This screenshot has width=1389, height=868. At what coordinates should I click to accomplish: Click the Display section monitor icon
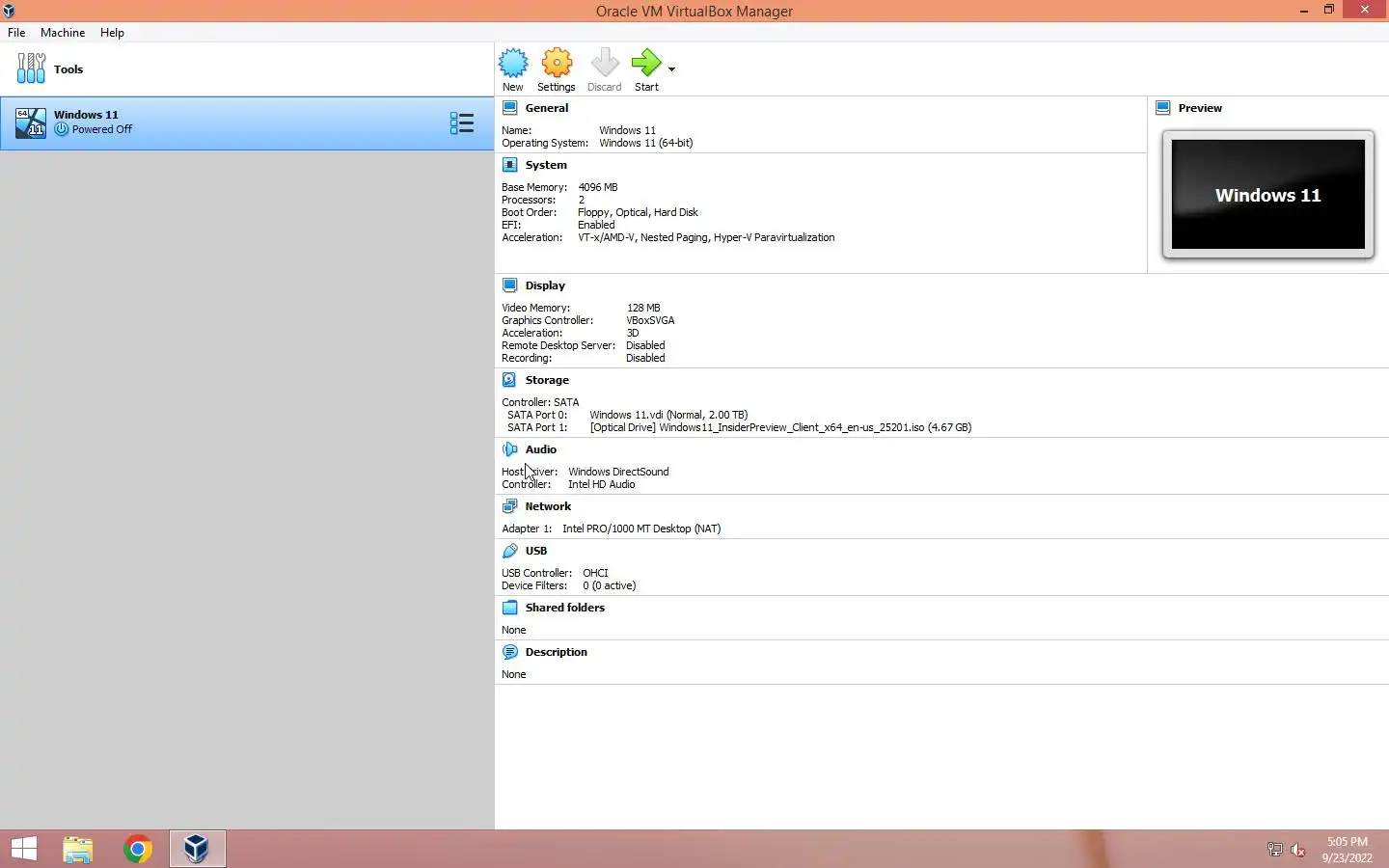(x=510, y=285)
